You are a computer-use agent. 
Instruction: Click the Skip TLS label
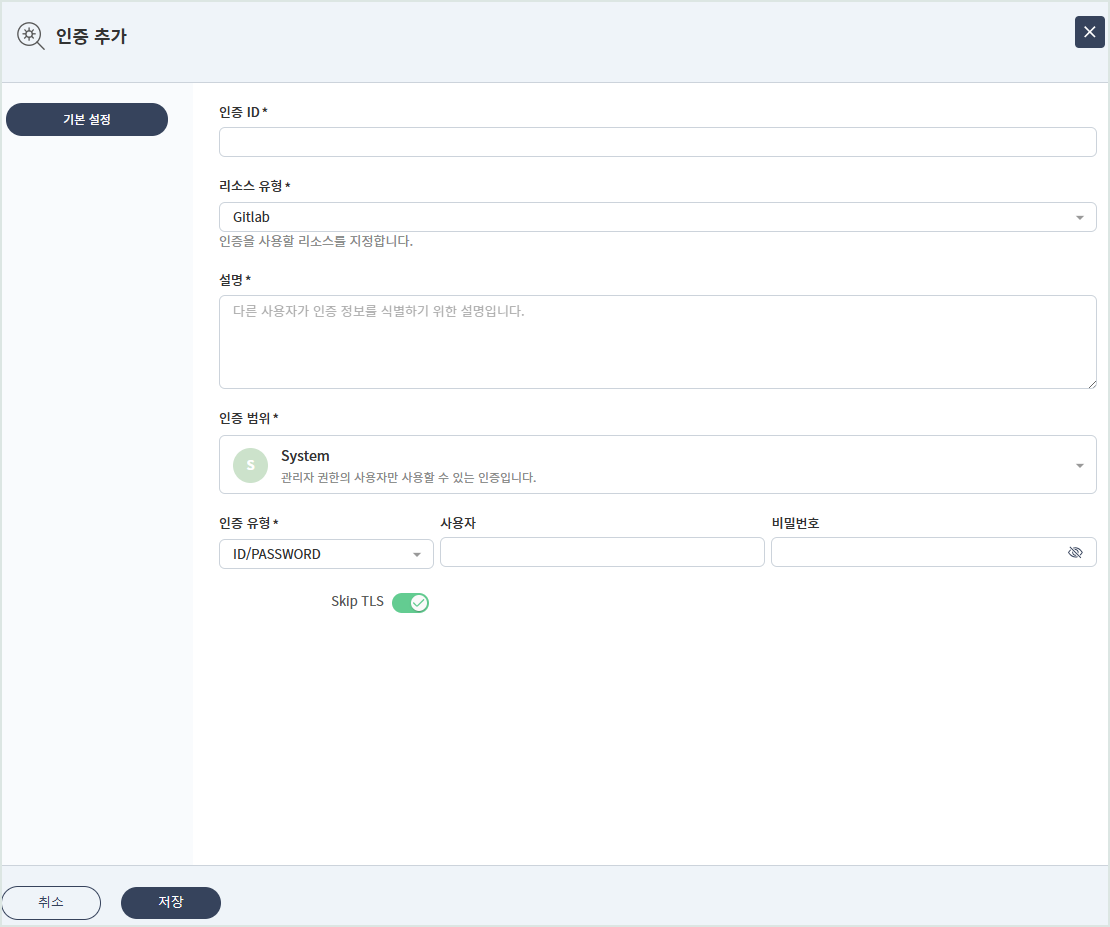coord(357,601)
